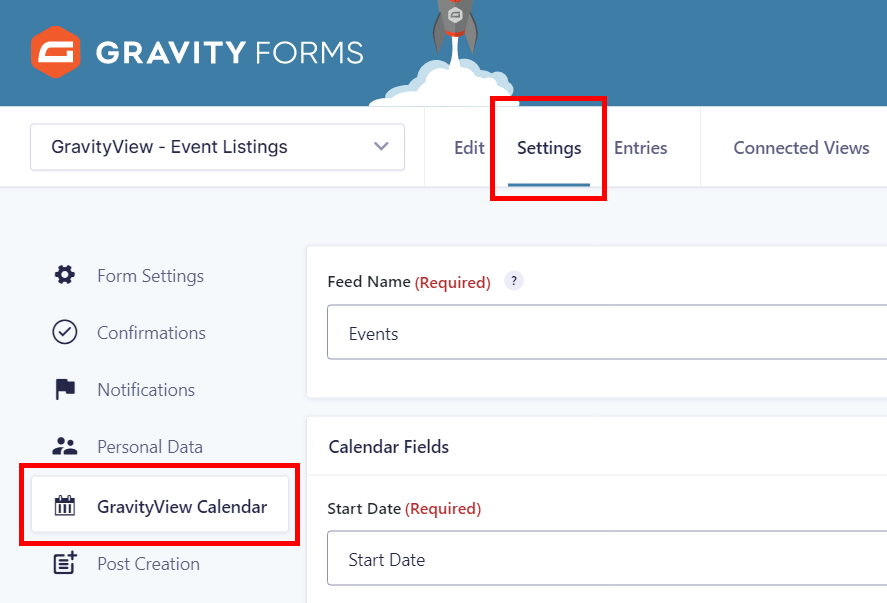The image size is (887, 603).
Task: Select the Personal Data people icon
Action: coord(65,446)
